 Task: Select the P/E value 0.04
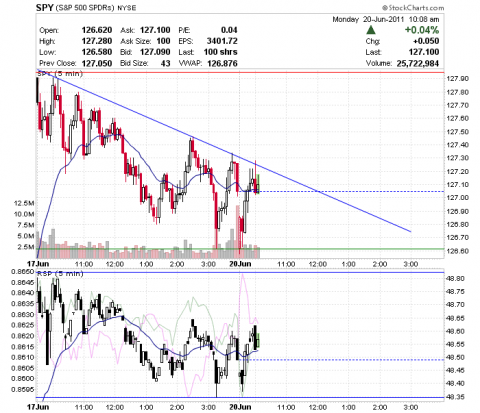pyautogui.click(x=229, y=30)
